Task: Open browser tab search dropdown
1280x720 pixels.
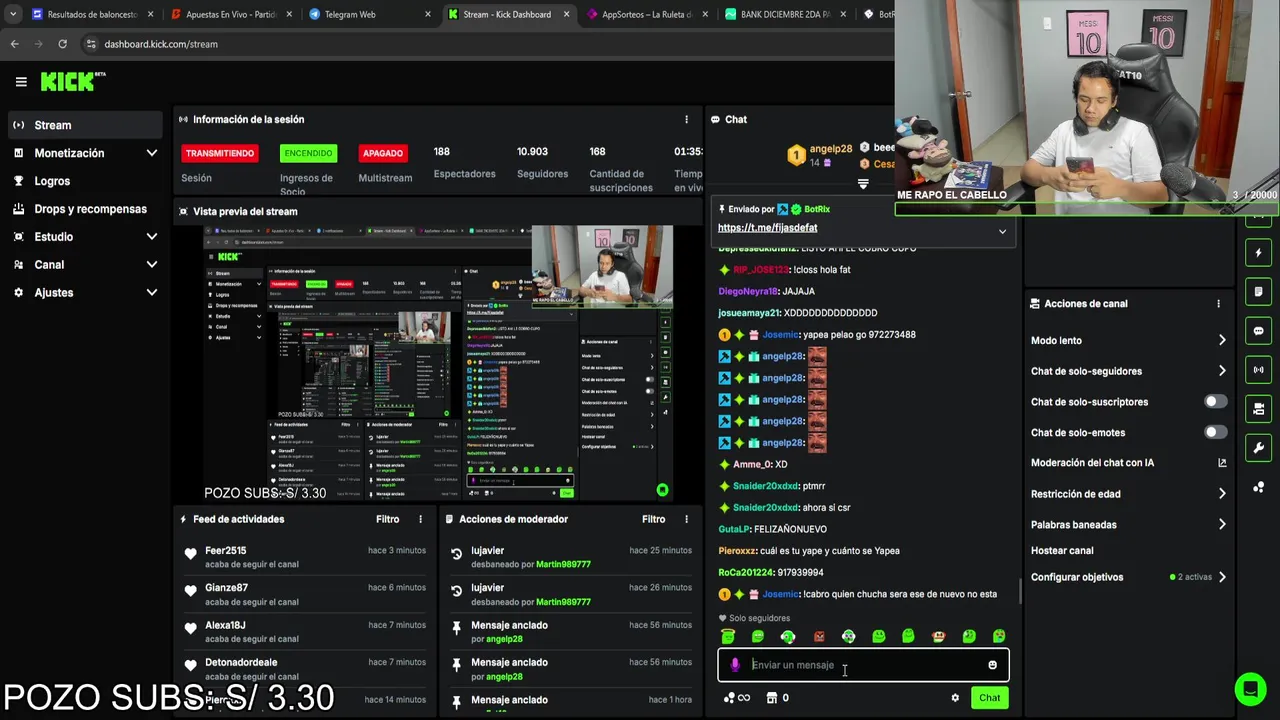Action: (12, 14)
